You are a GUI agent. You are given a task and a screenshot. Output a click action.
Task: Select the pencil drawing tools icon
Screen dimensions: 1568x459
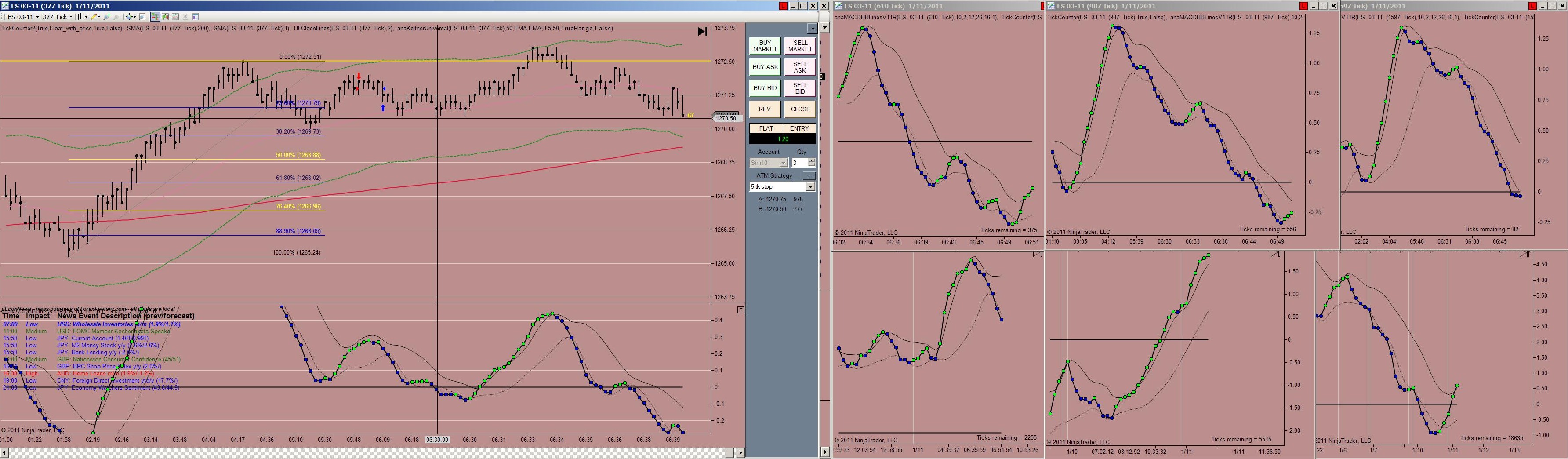coord(95,17)
